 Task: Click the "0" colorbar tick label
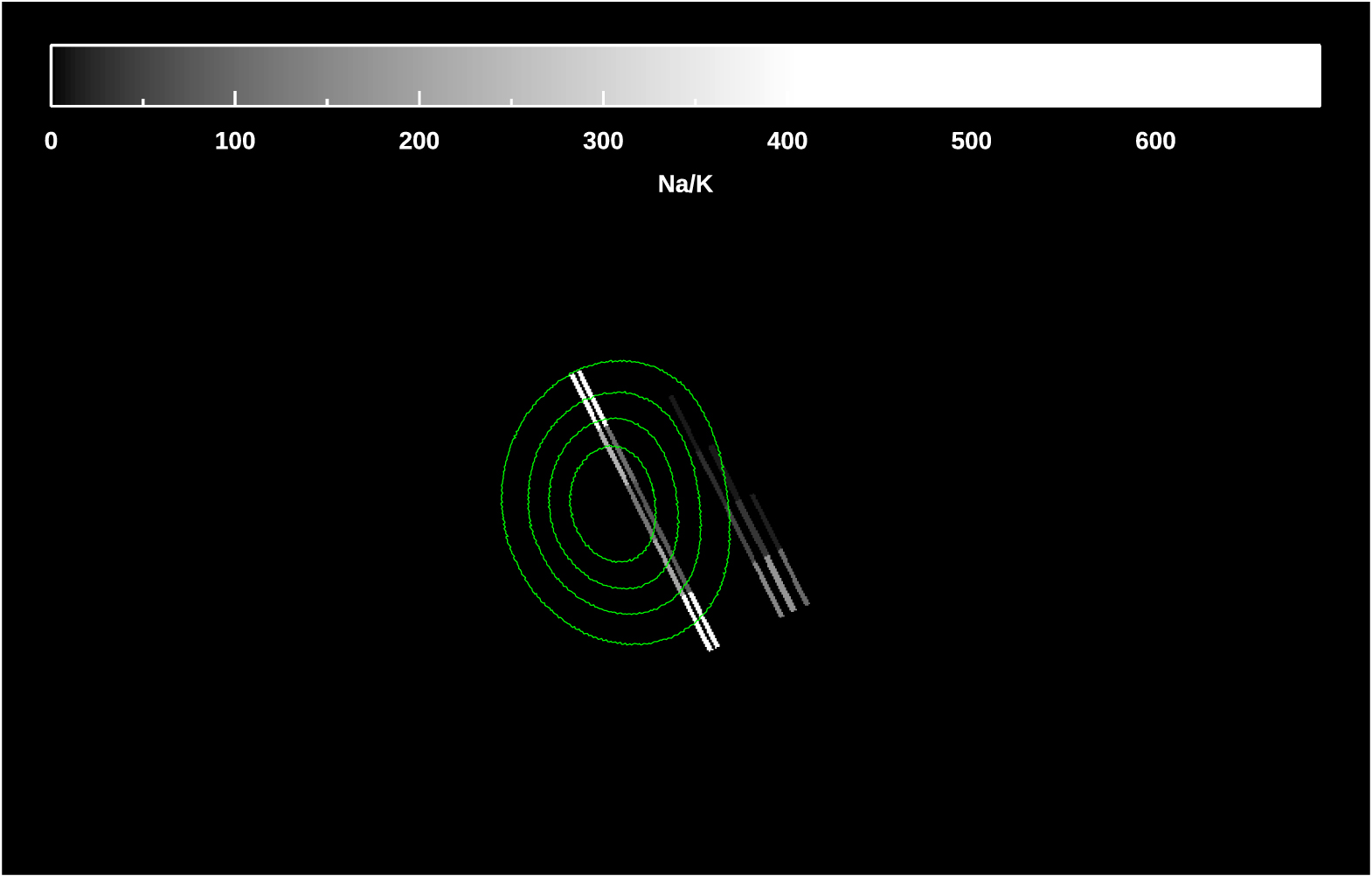(52, 142)
